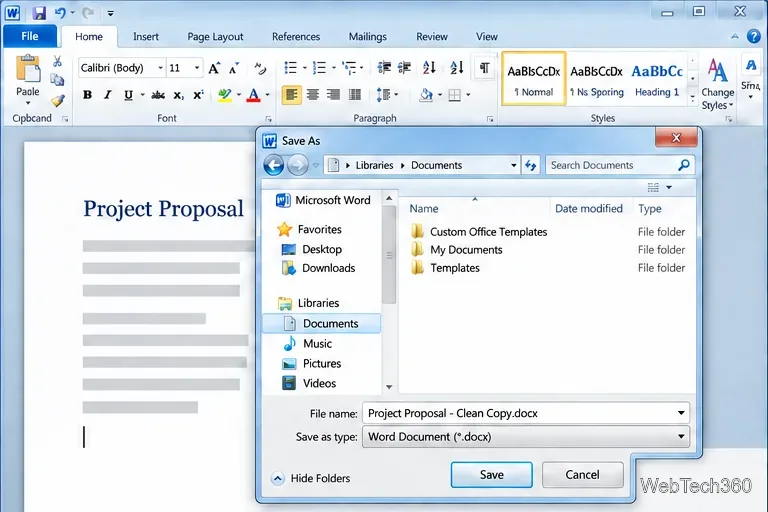The height and width of the screenshot is (512, 768).
Task: Open the view options dropdown arrow
Action: 669,187
